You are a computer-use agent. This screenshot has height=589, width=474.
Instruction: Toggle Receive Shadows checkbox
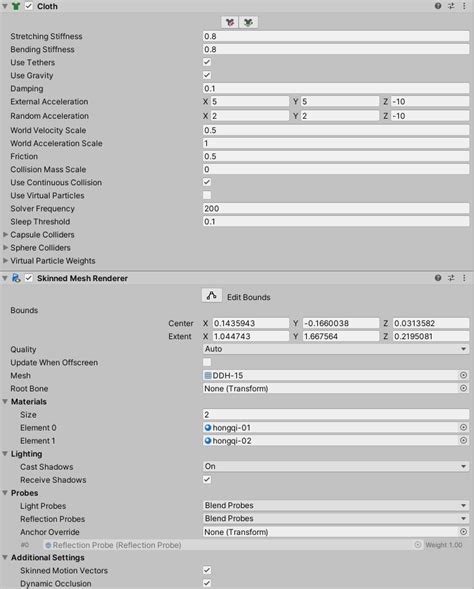(x=207, y=480)
